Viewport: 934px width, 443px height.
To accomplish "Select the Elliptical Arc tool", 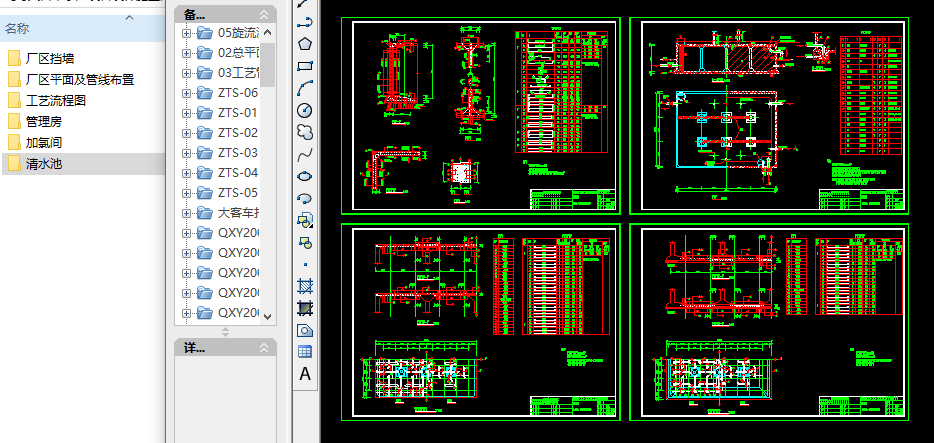I will coord(305,198).
